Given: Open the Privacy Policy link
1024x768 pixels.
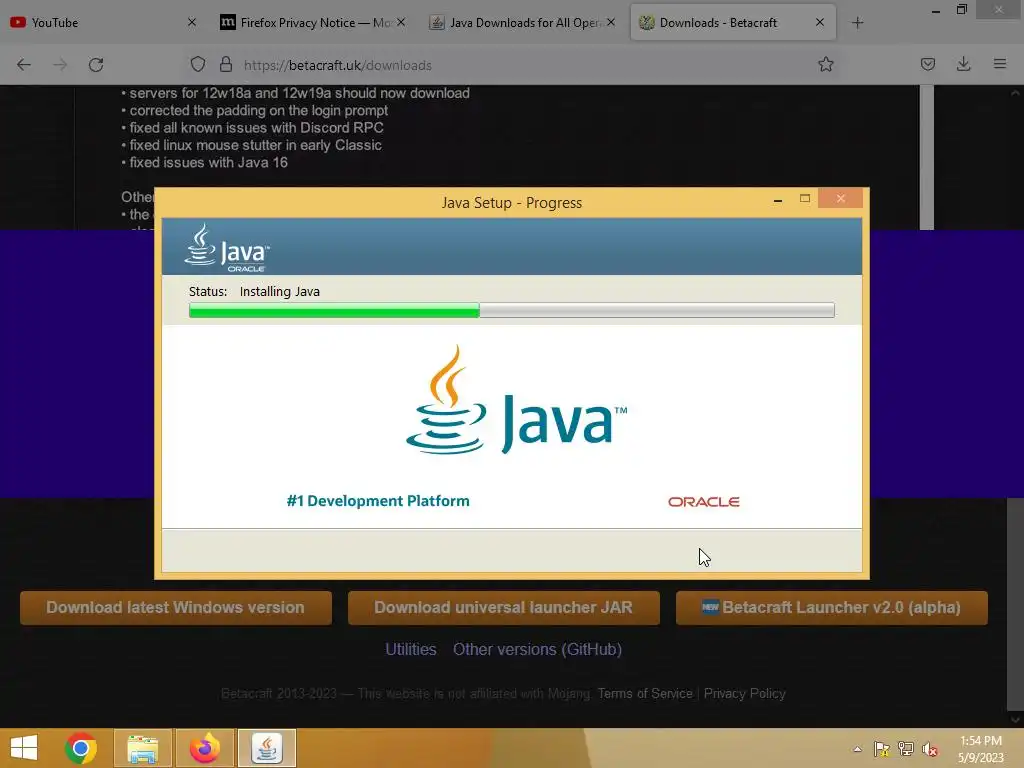Looking at the screenshot, I should click(x=744, y=694).
